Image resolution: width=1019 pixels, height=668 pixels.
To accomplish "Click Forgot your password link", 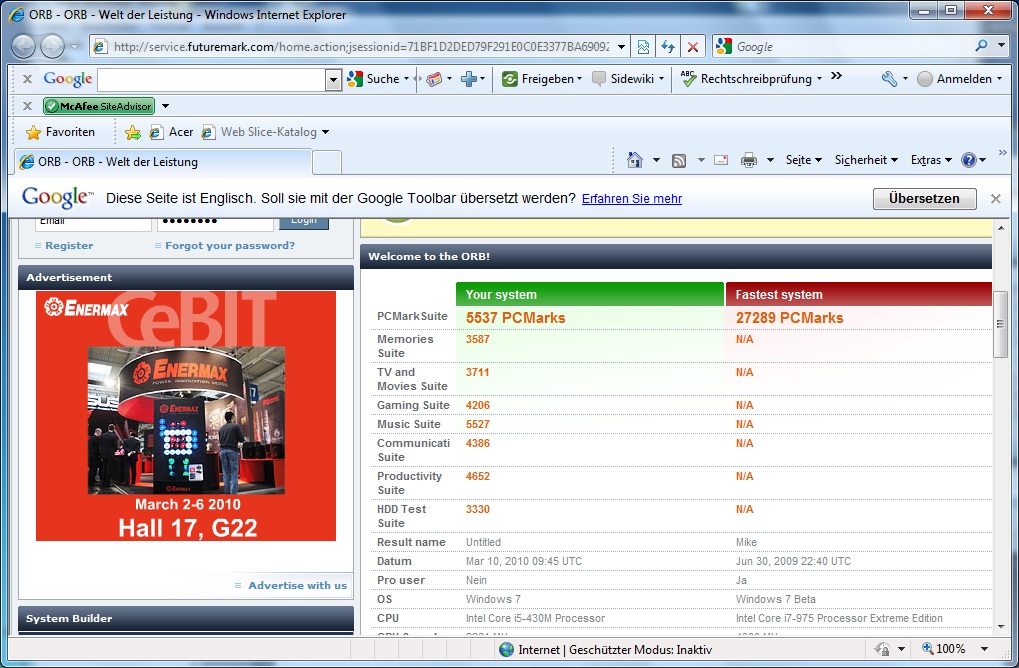I will tap(229, 246).
